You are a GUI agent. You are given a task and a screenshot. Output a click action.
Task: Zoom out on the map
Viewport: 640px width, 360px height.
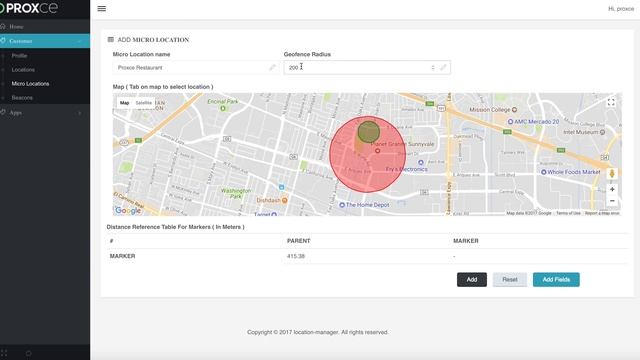pyautogui.click(x=612, y=201)
